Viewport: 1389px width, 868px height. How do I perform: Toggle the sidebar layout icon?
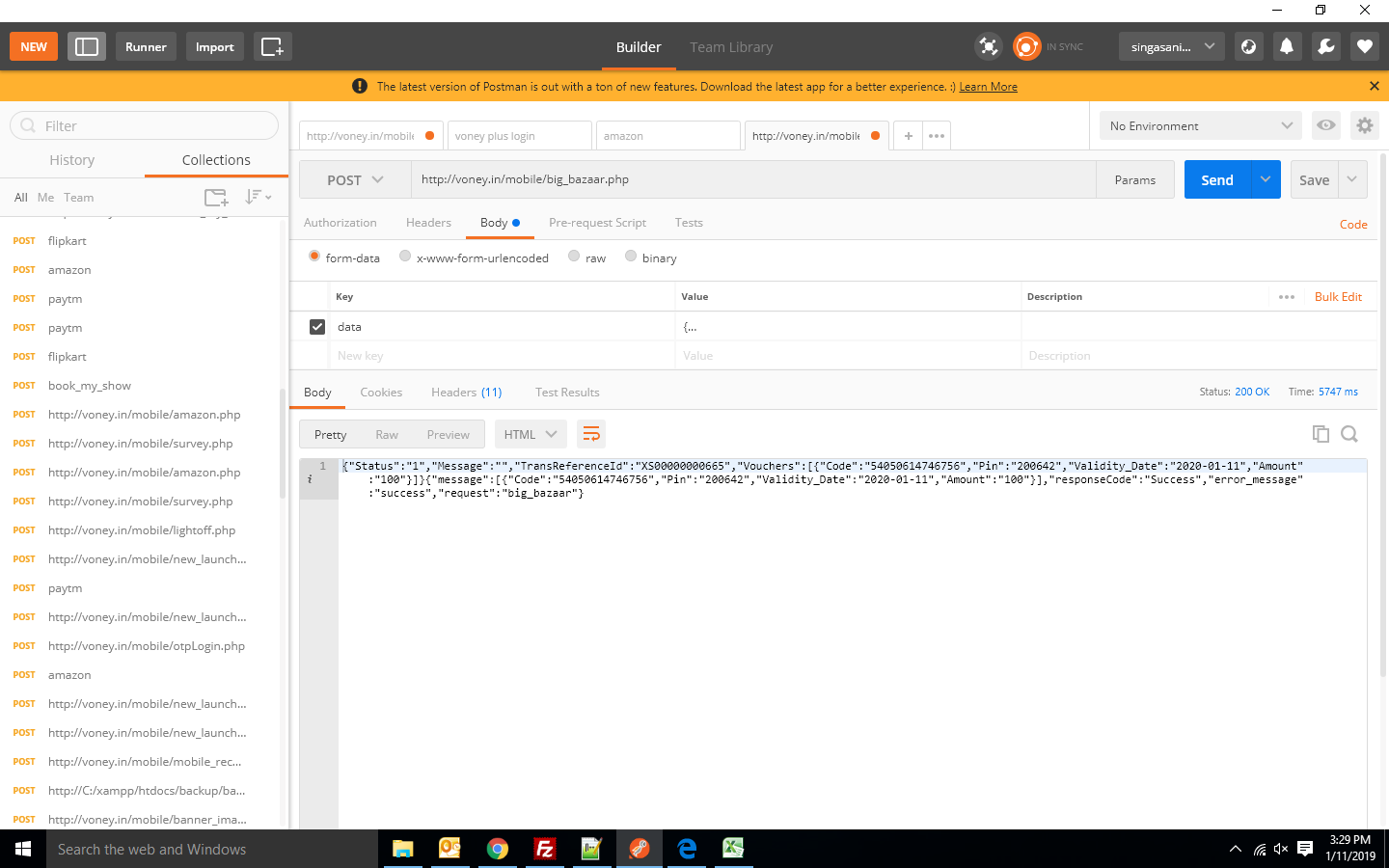(x=87, y=46)
